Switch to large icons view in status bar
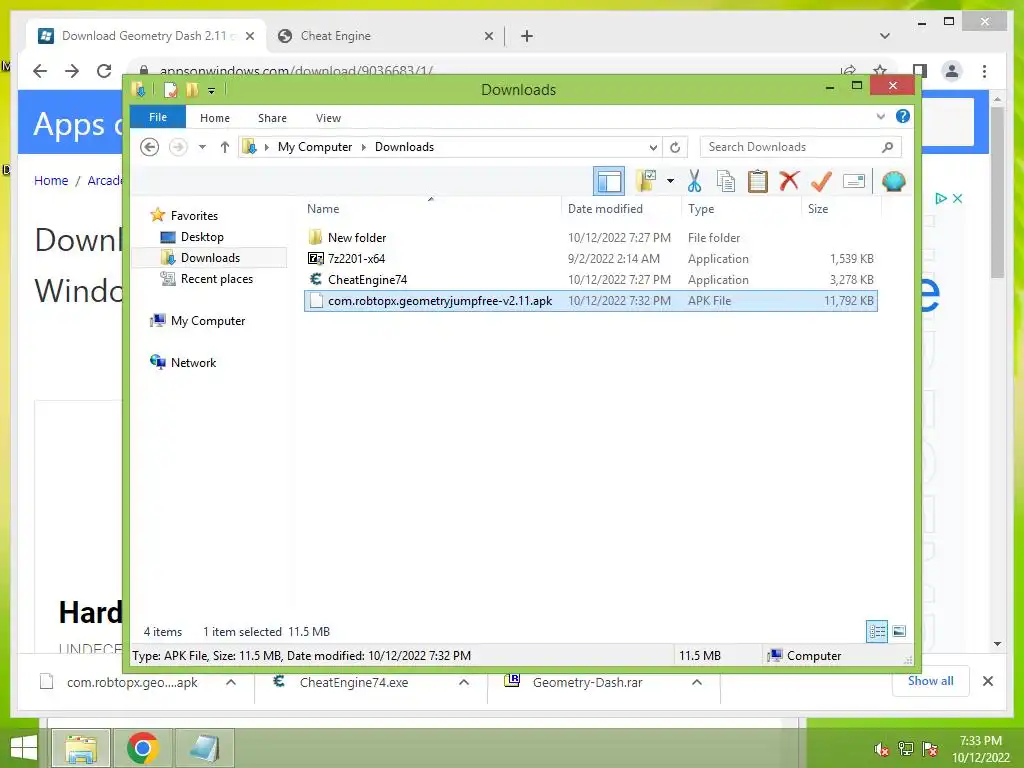 tap(899, 631)
